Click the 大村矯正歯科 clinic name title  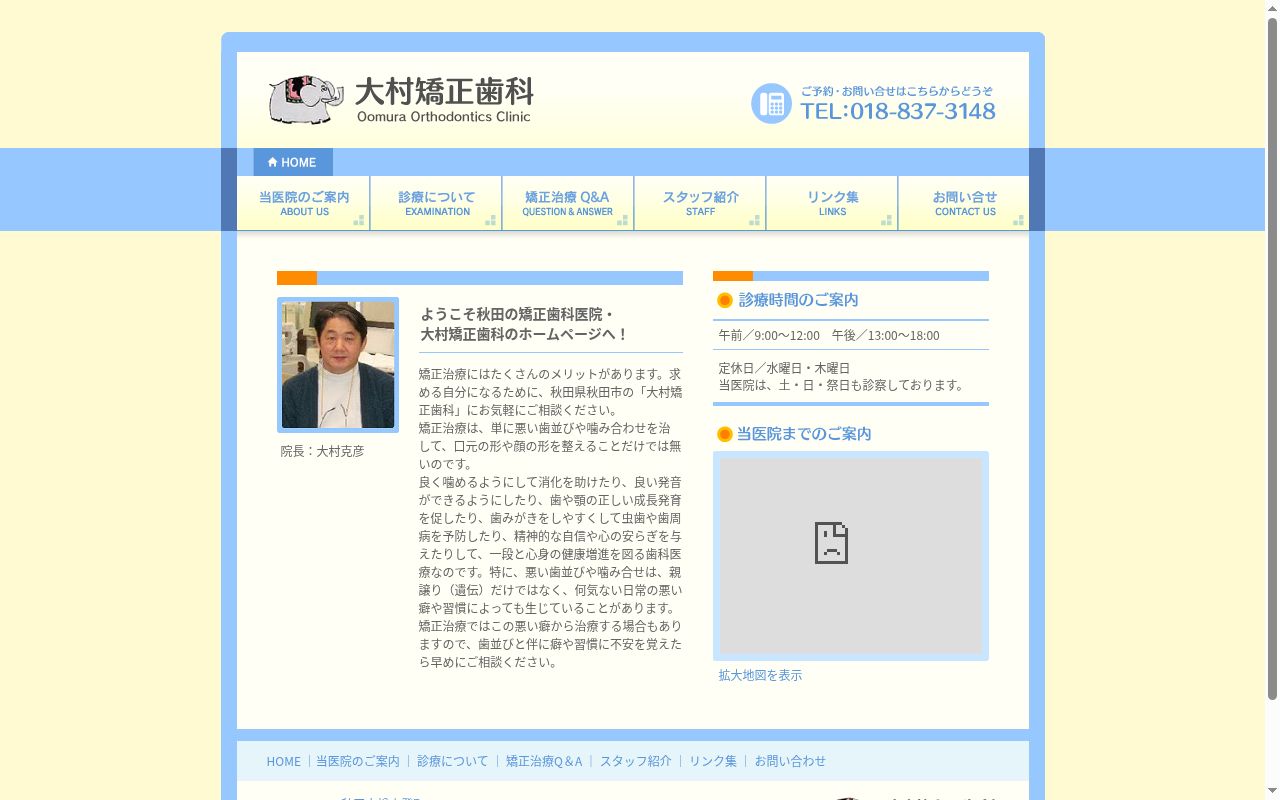click(x=444, y=92)
